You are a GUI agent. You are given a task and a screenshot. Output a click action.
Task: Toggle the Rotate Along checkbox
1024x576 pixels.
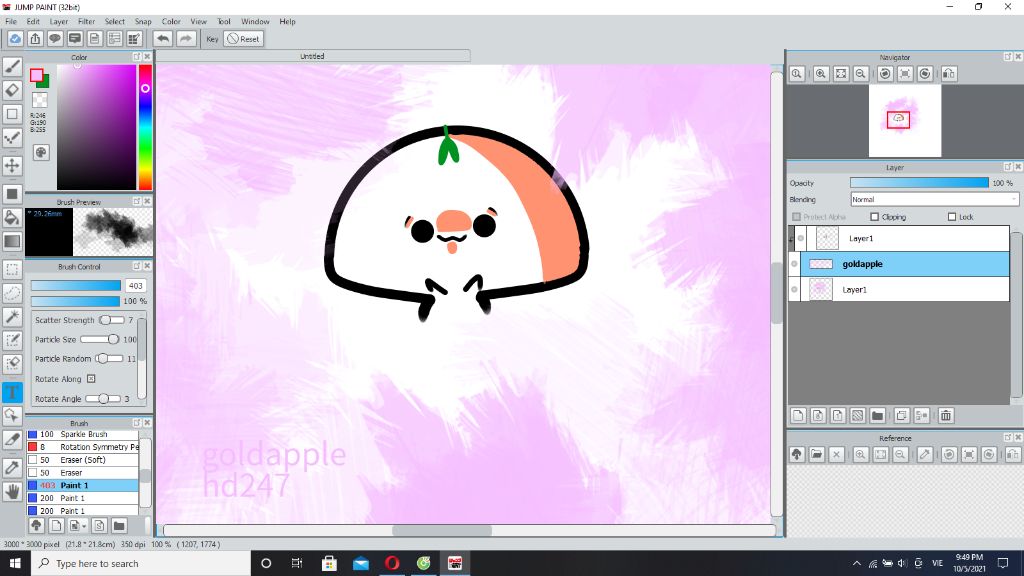pyautogui.click(x=91, y=379)
